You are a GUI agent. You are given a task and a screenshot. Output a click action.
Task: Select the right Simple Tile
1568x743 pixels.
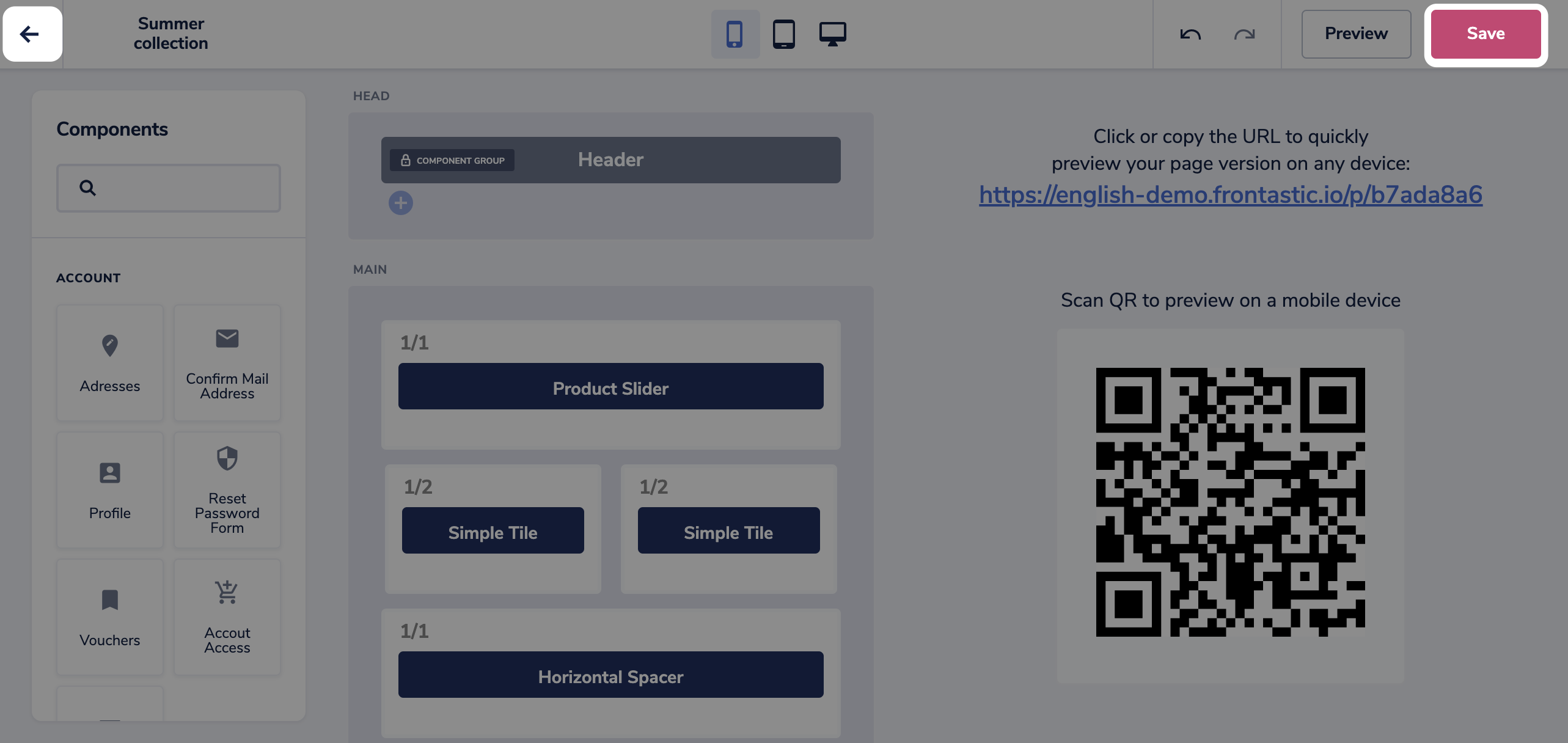point(729,530)
